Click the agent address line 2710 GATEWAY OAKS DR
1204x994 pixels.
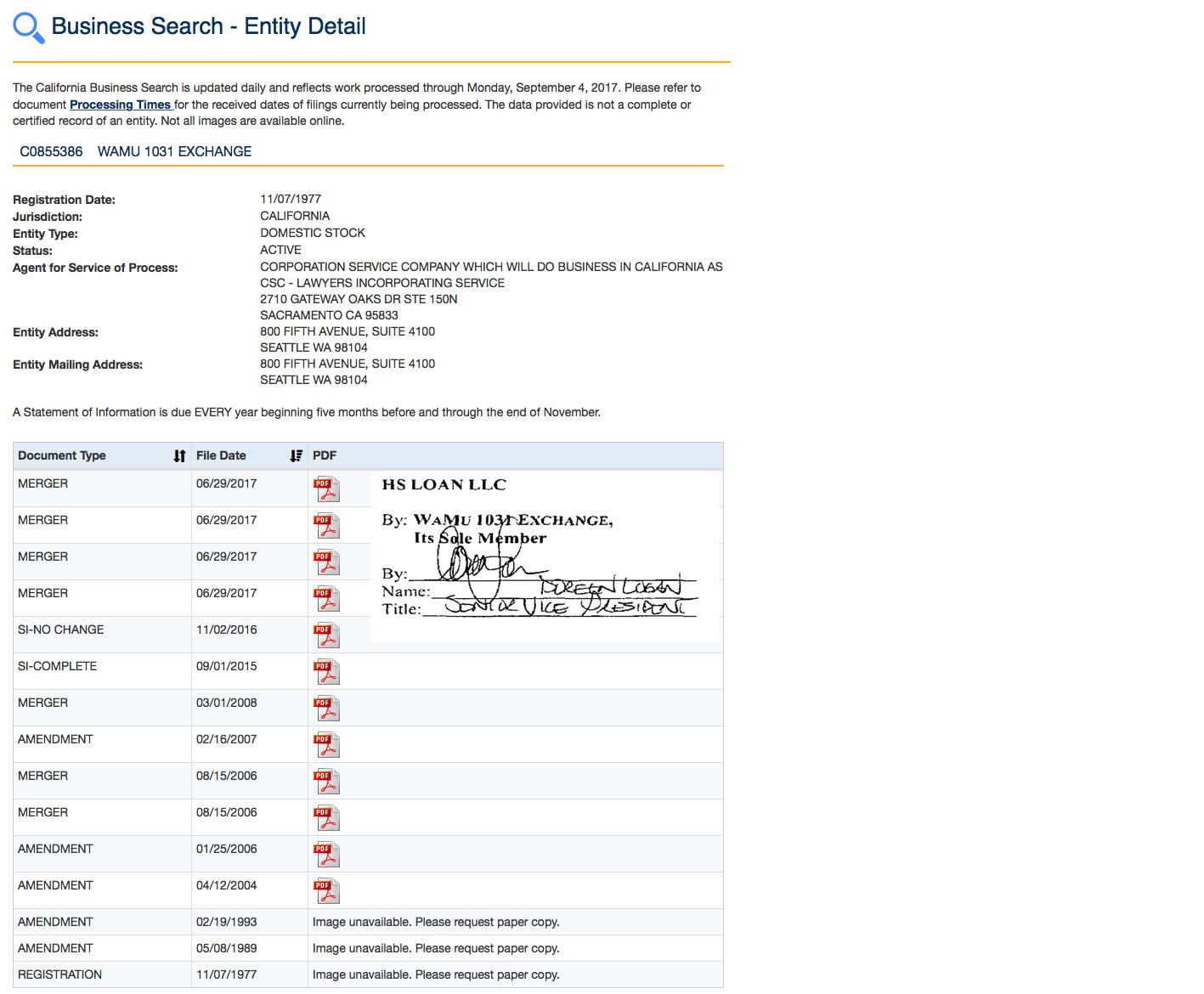(359, 299)
